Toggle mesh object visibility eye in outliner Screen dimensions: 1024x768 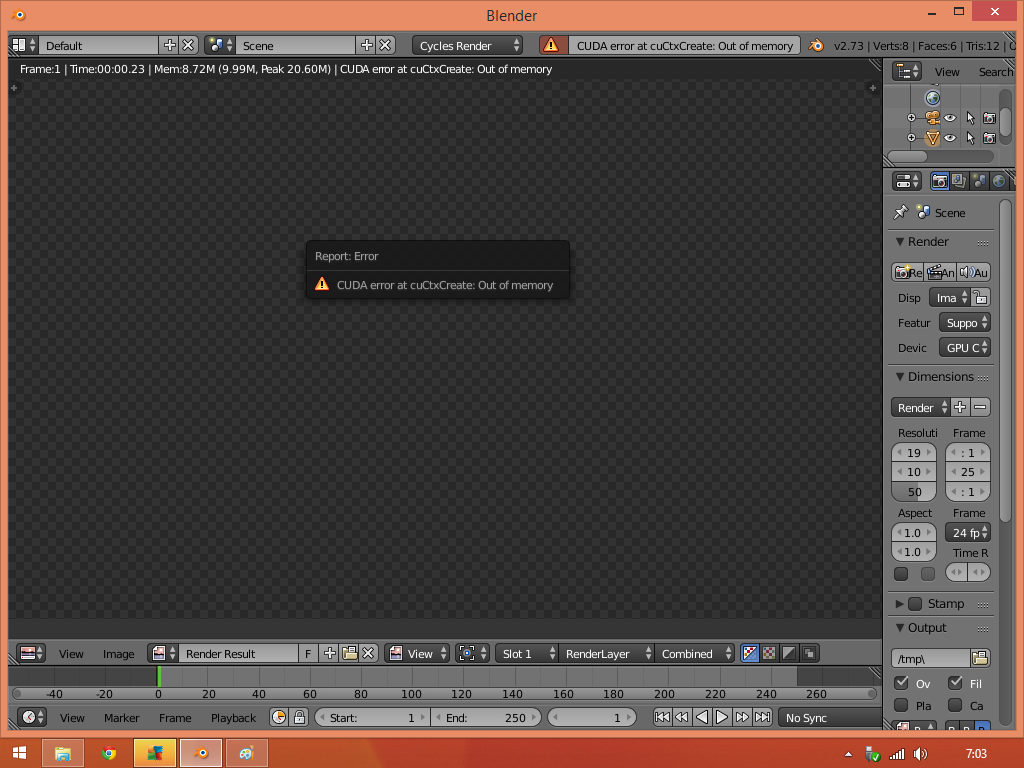pyautogui.click(x=950, y=138)
